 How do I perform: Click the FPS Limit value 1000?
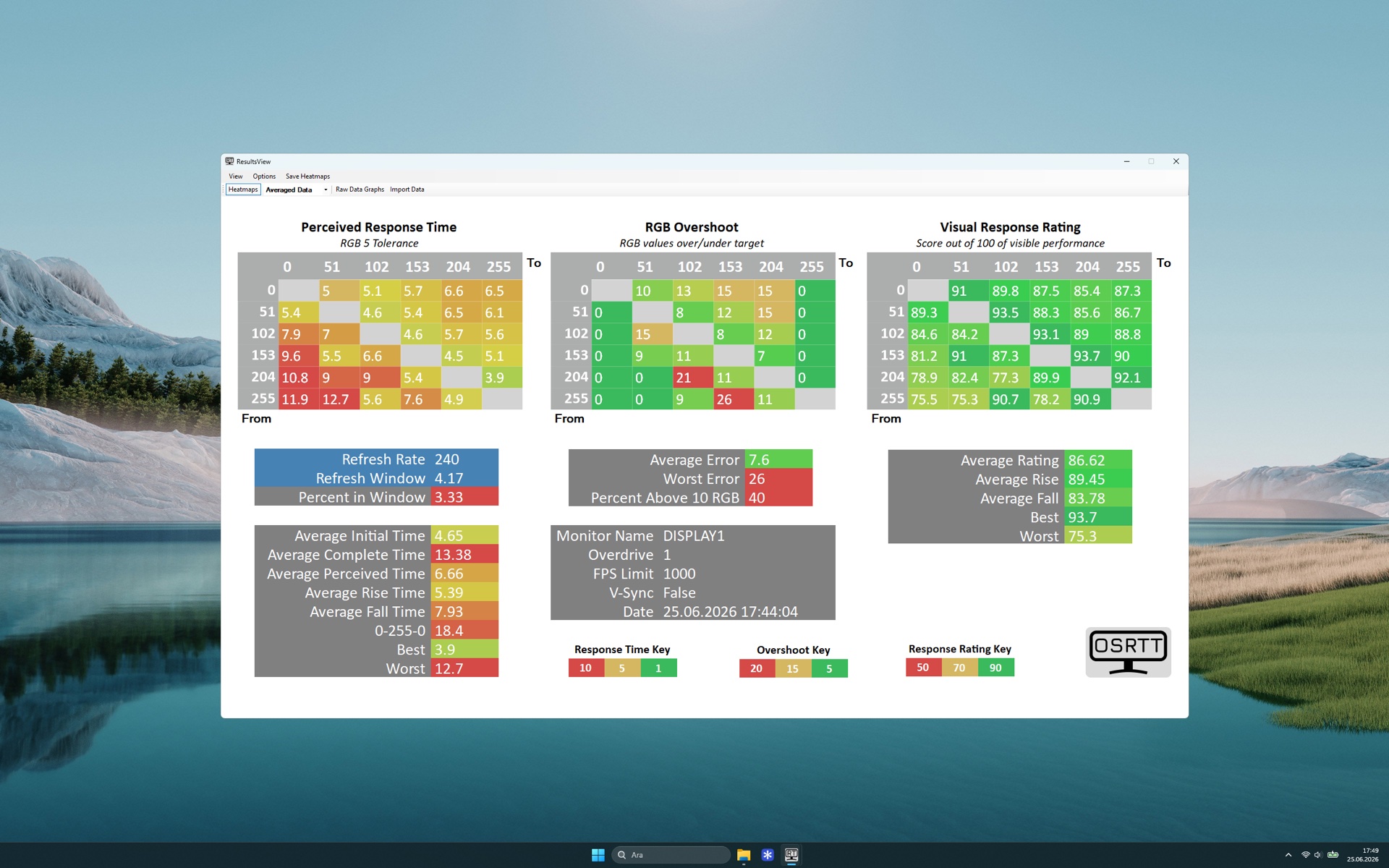click(679, 574)
